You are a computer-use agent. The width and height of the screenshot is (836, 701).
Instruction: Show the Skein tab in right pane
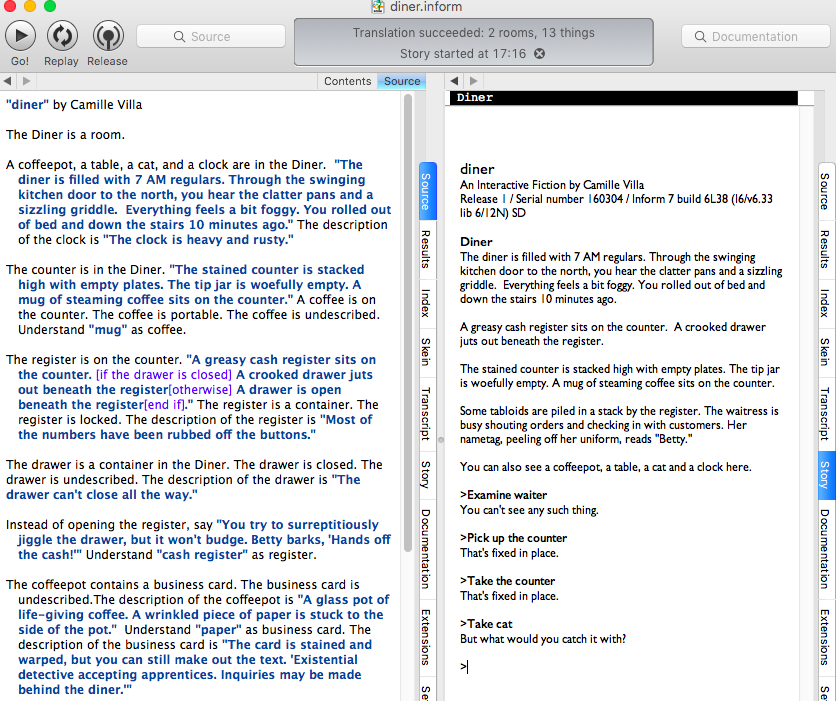pos(825,352)
